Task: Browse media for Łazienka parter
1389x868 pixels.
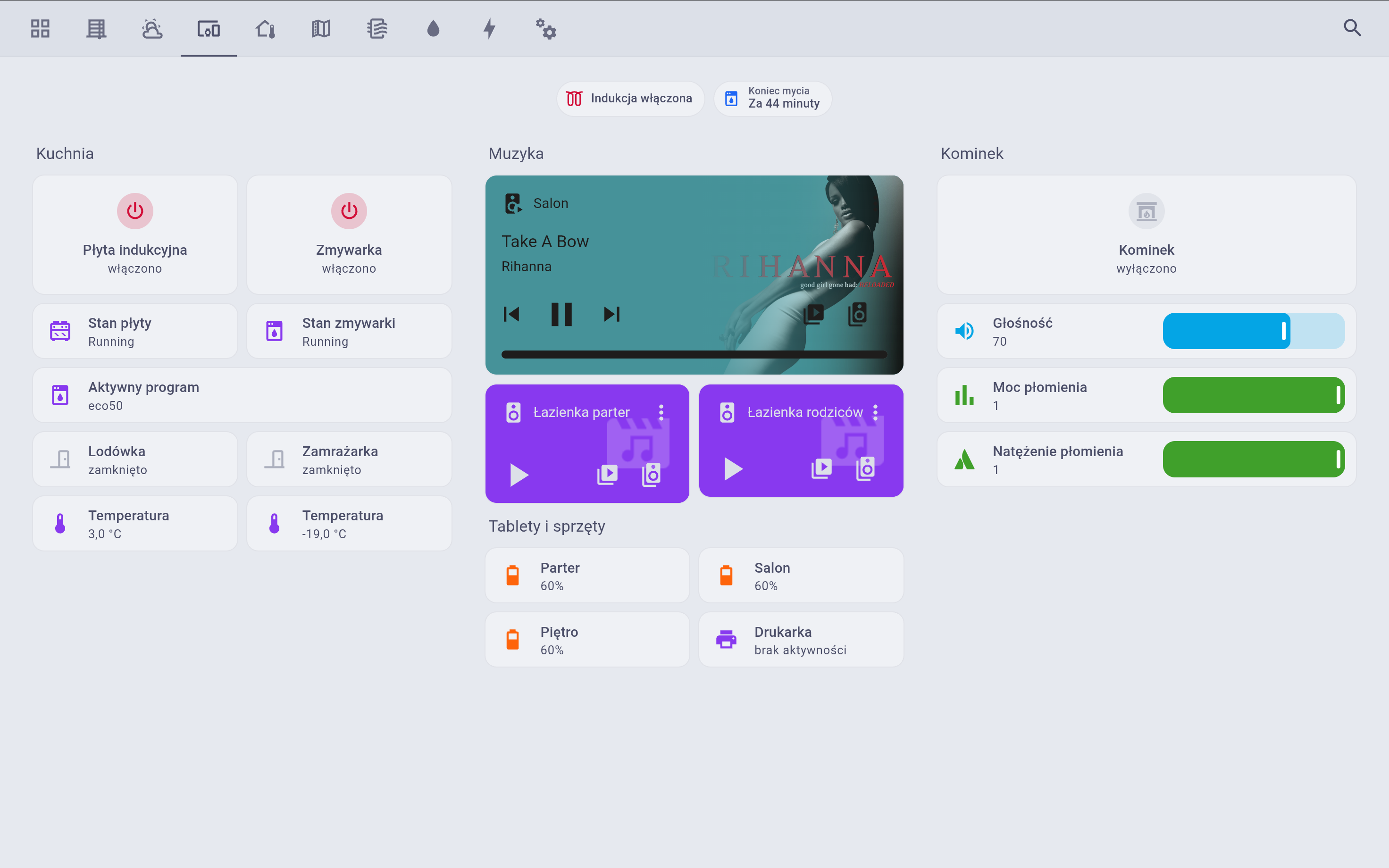Action: click(x=607, y=475)
